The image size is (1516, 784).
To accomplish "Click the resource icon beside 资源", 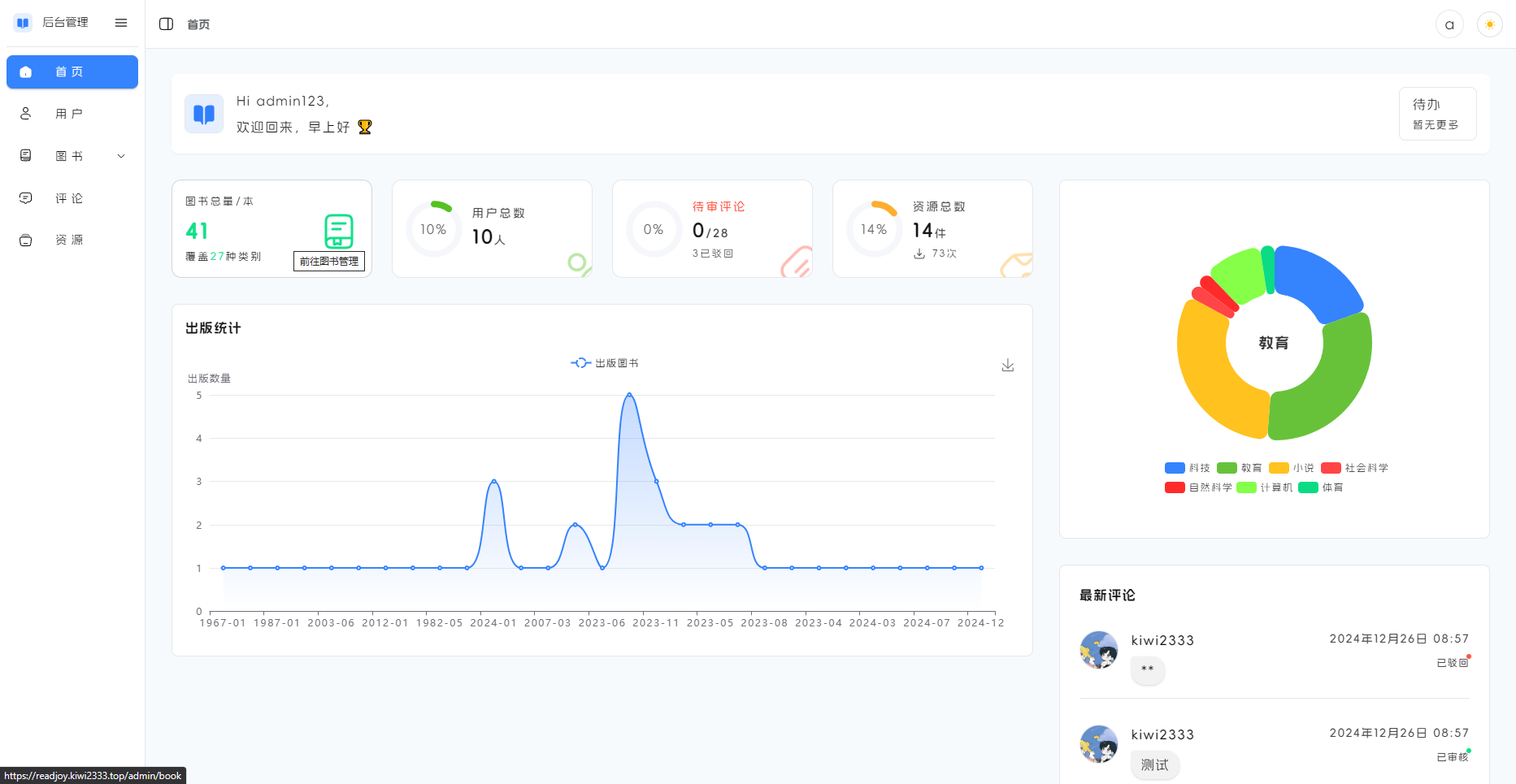I will pos(26,240).
